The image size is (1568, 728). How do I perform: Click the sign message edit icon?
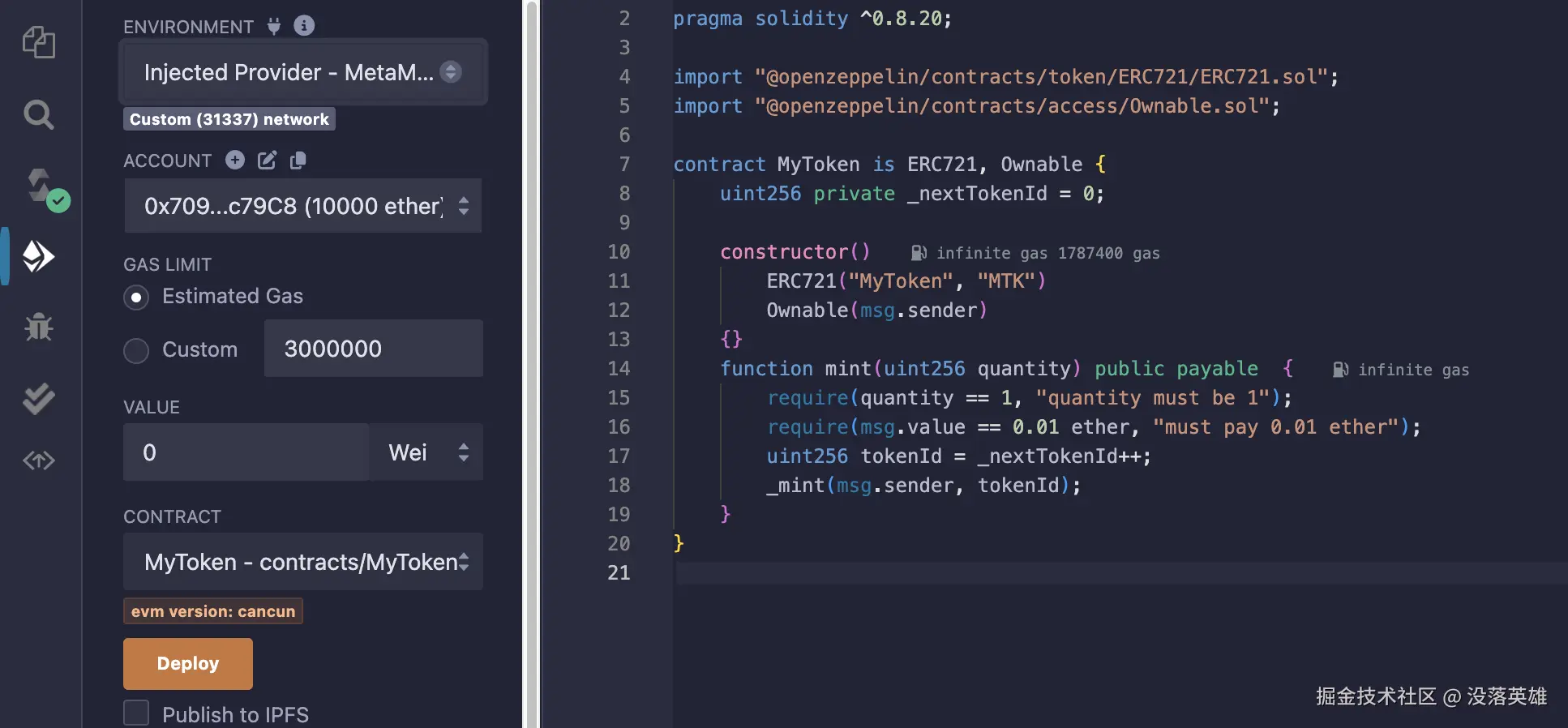click(x=268, y=160)
